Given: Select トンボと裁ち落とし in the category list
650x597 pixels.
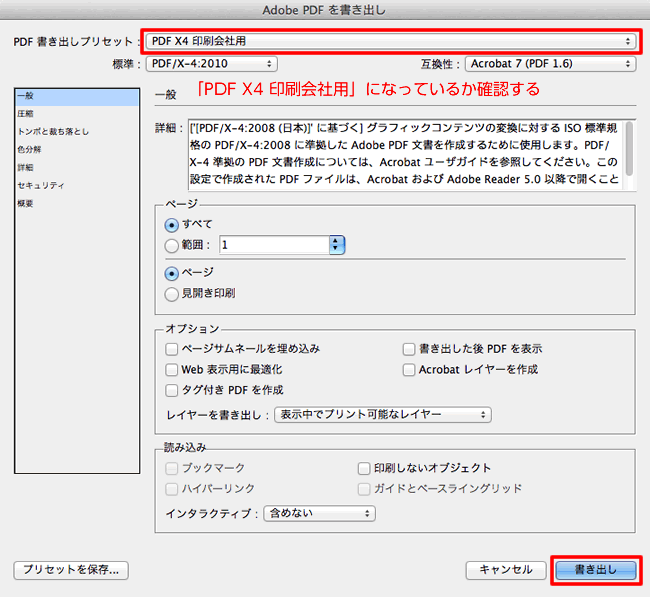Looking at the screenshot, I should click(x=77, y=132).
